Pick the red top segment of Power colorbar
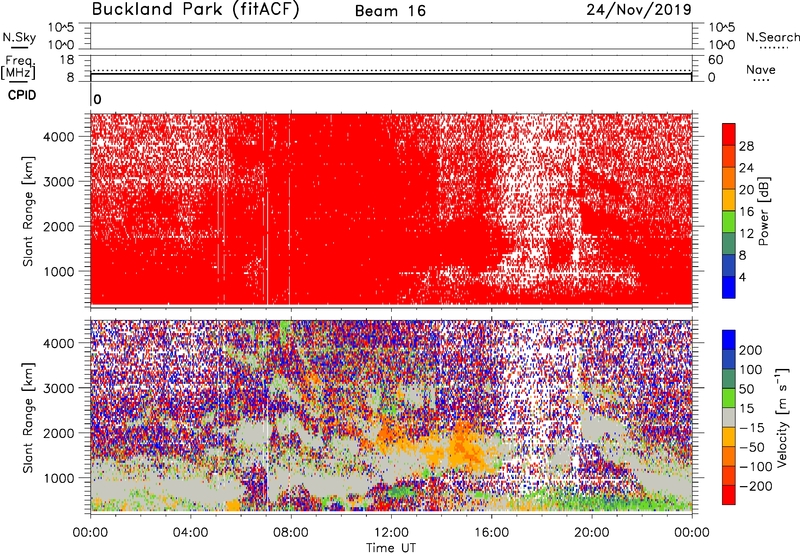Image resolution: width=800 pixels, height=554 pixels. point(729,135)
